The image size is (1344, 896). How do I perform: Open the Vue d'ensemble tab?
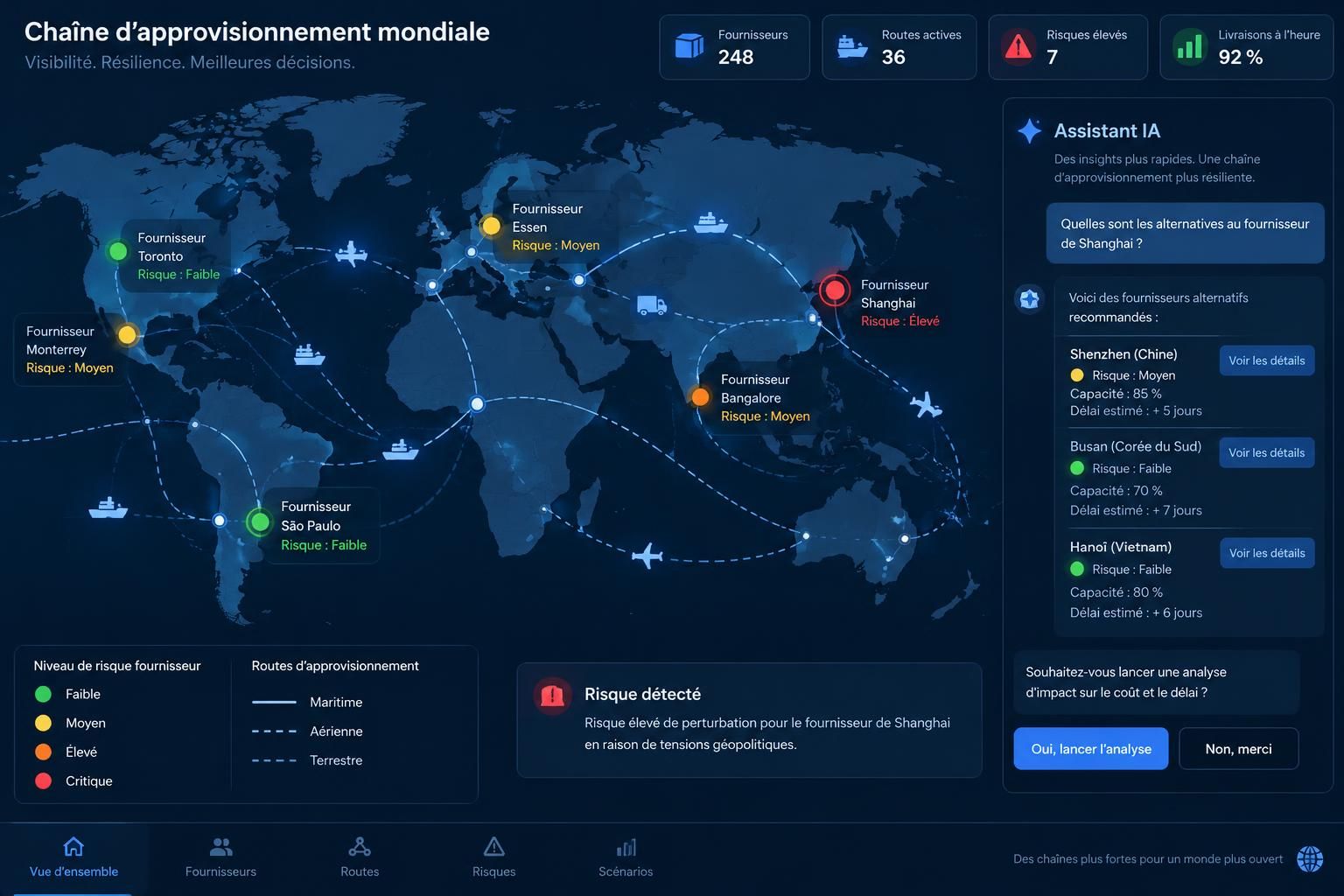73,857
